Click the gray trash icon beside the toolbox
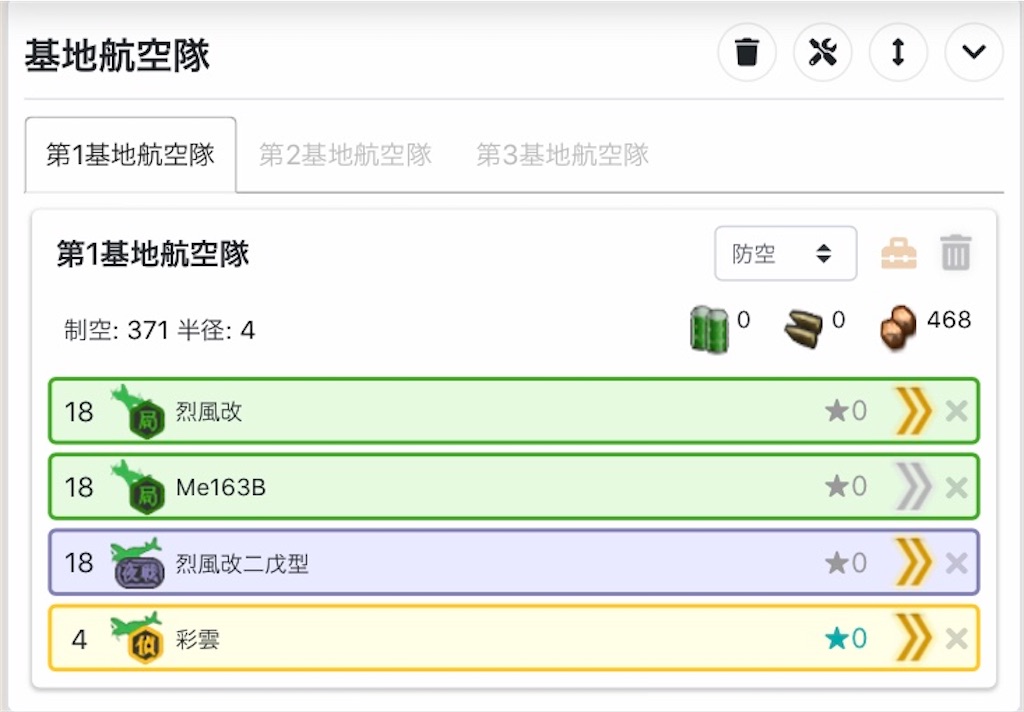The image size is (1024, 712). click(x=956, y=252)
